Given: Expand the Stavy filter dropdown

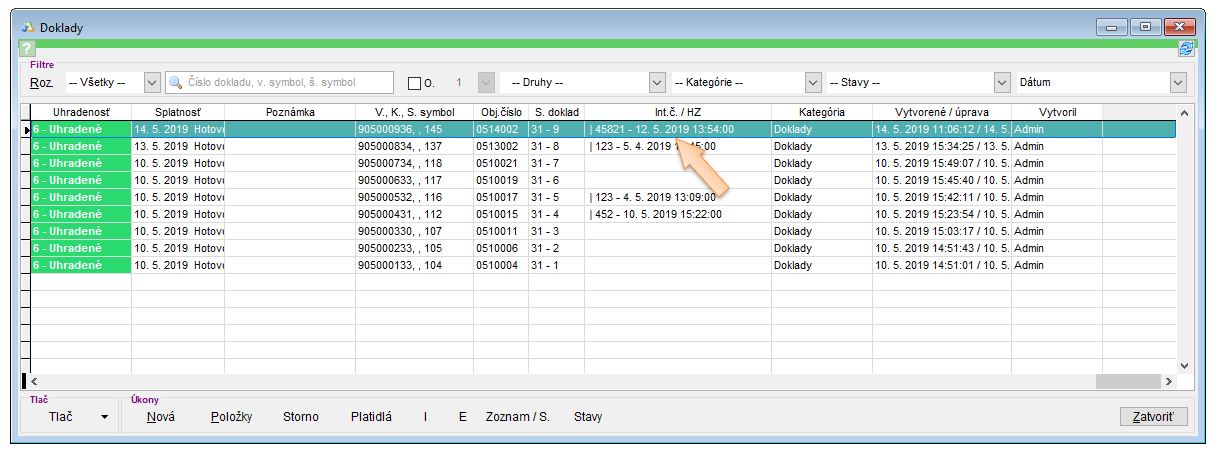Looking at the screenshot, I should [1002, 83].
